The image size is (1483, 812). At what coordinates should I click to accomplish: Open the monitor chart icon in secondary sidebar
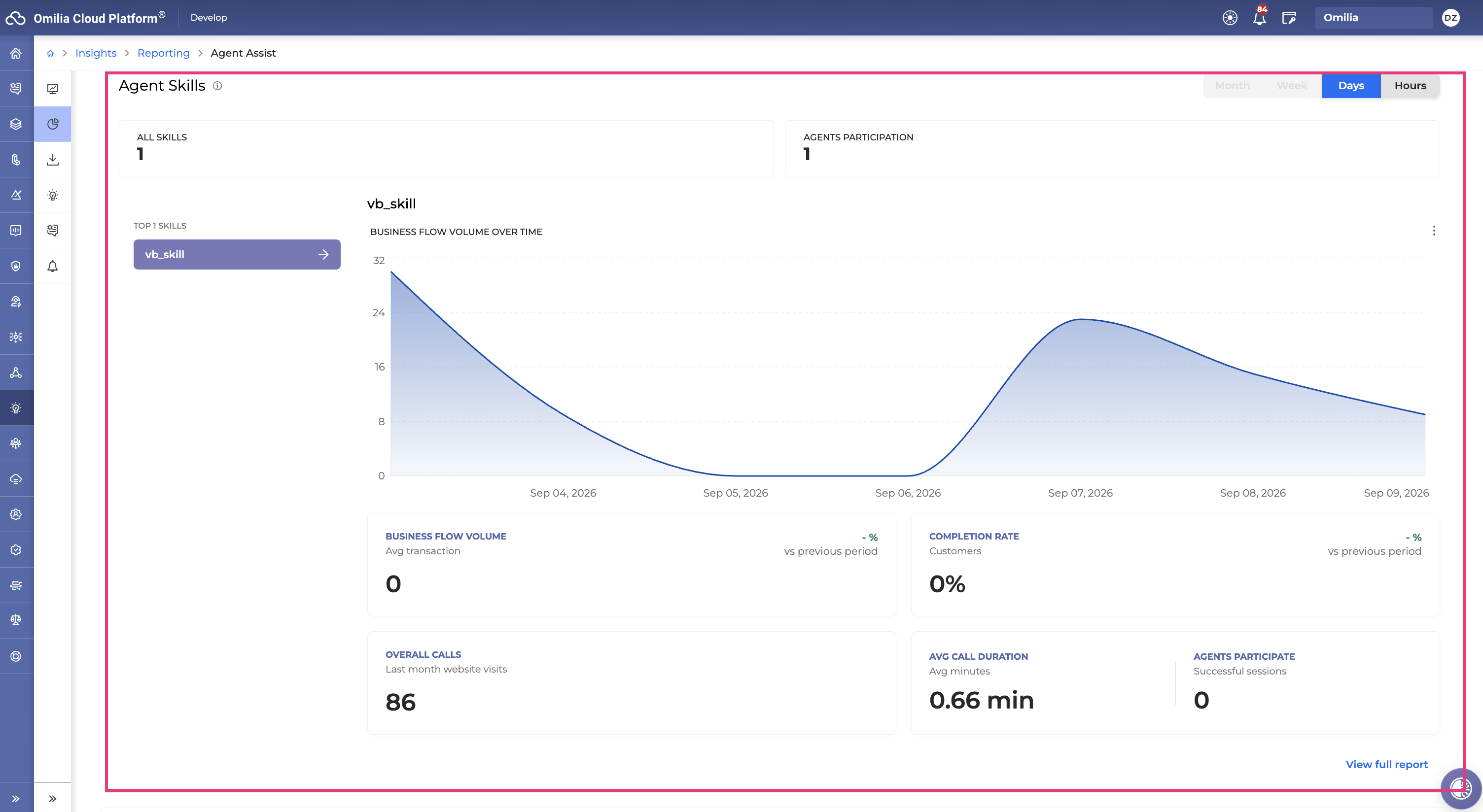[52, 89]
